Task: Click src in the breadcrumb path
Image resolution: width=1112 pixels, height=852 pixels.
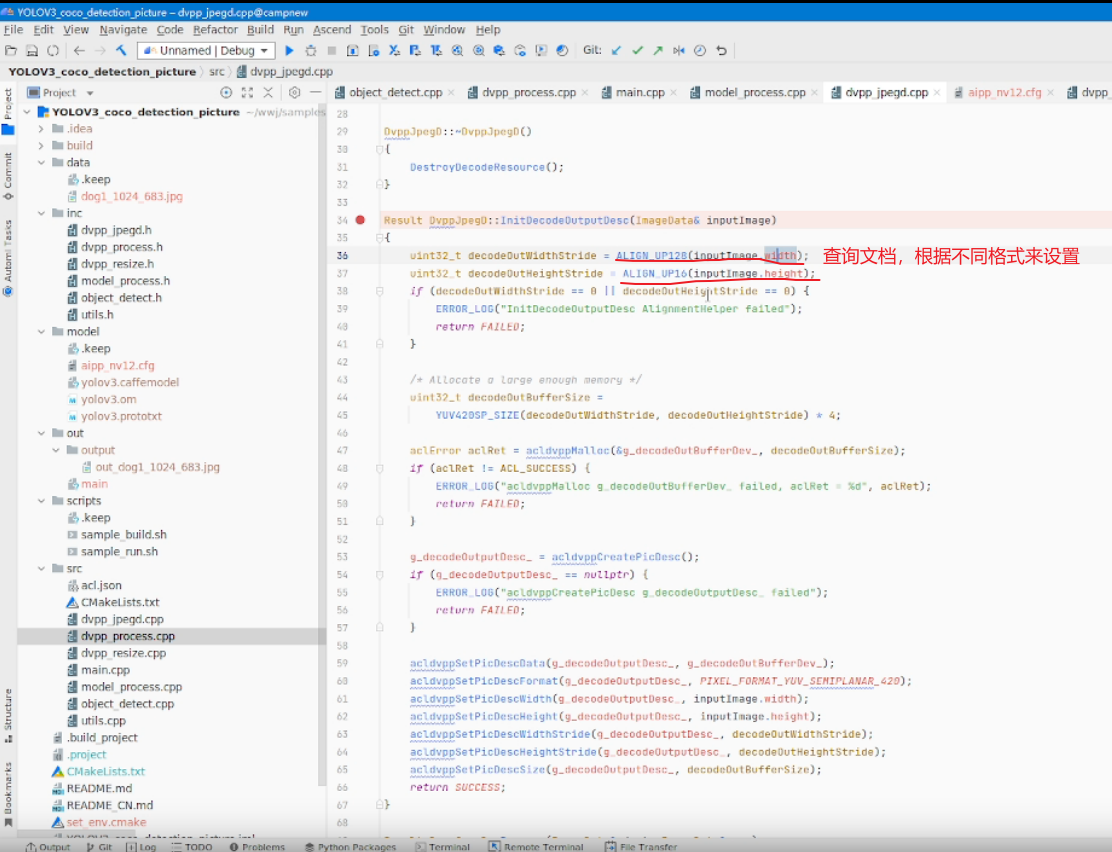Action: pos(216,72)
